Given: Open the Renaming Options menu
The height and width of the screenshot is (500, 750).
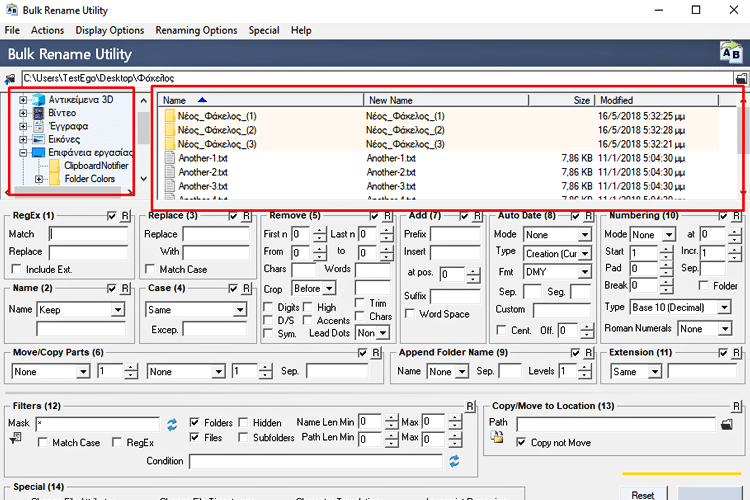Looking at the screenshot, I should click(x=196, y=30).
